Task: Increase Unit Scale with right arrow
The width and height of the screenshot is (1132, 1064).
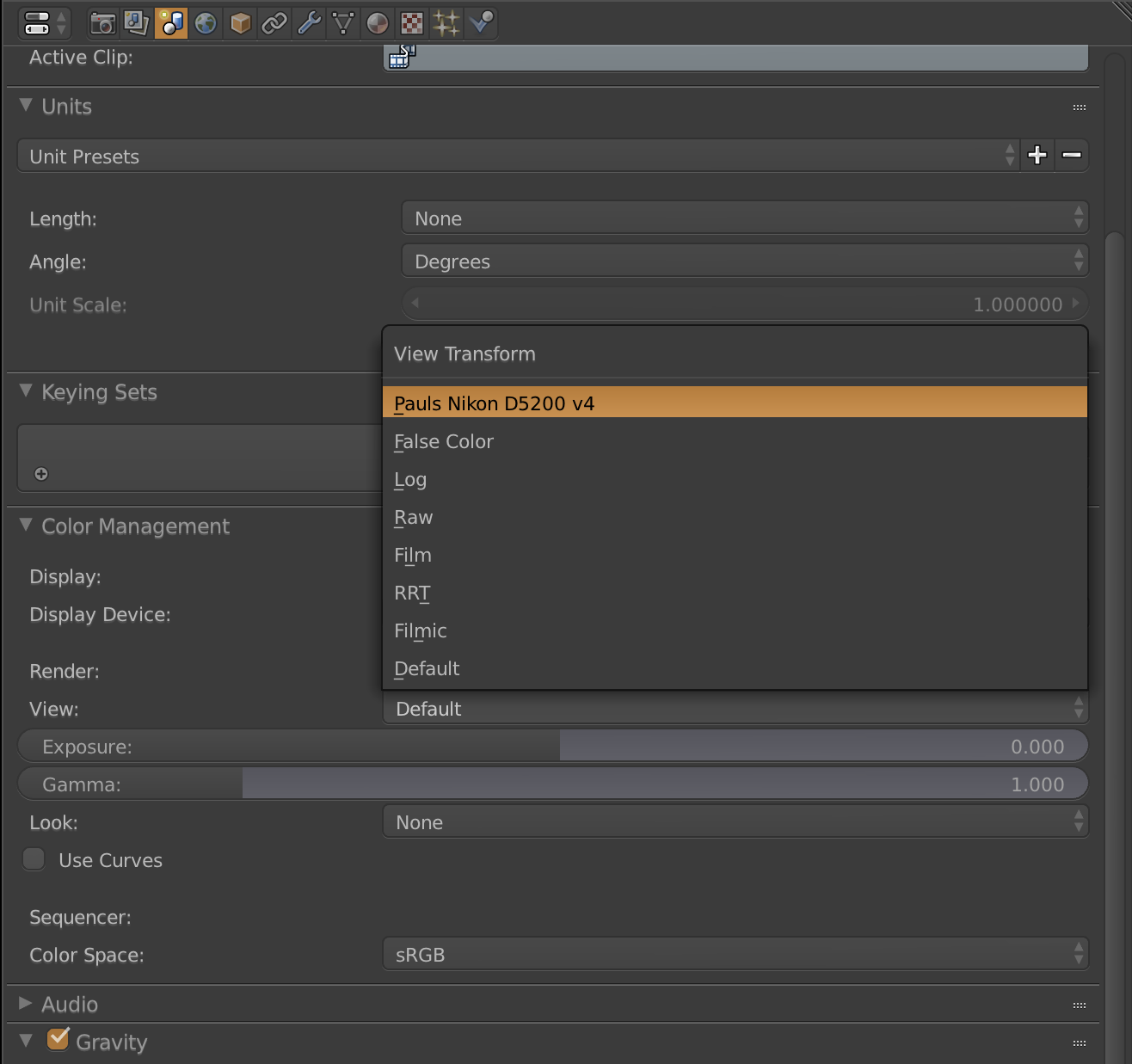Action: click(x=1075, y=303)
